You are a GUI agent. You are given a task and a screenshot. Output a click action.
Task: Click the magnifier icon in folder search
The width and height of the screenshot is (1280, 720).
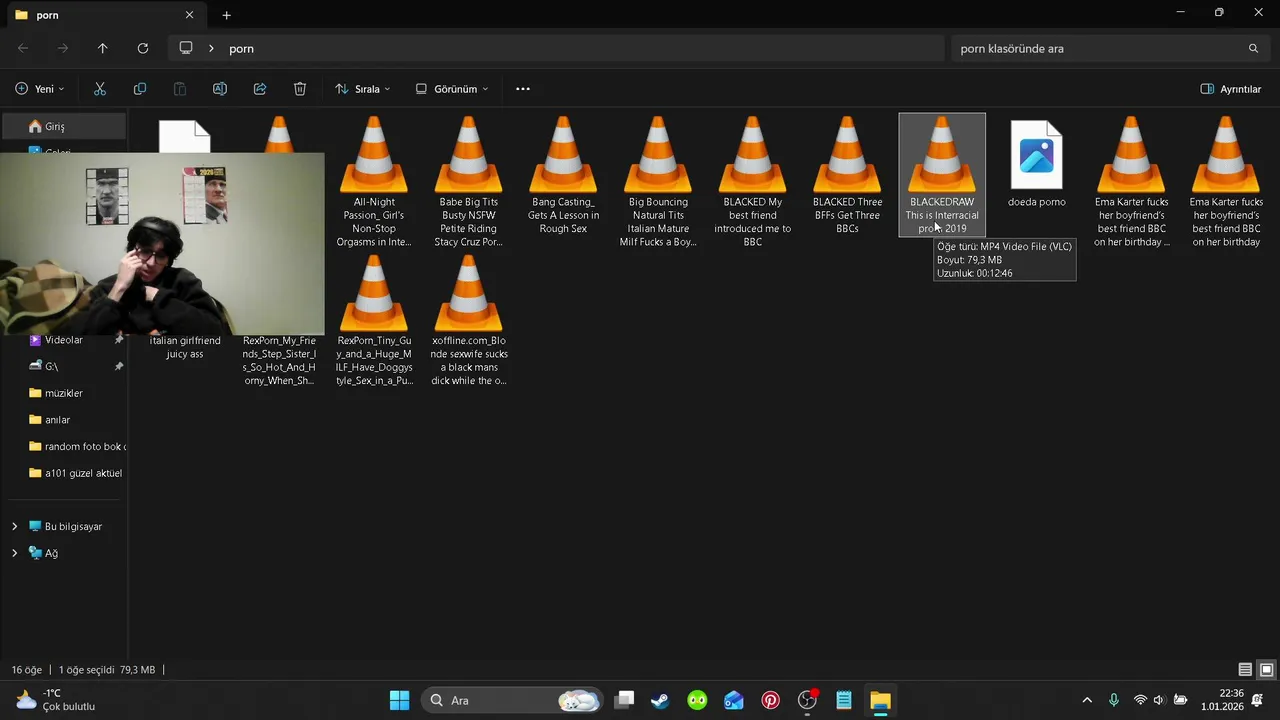pyautogui.click(x=1253, y=48)
